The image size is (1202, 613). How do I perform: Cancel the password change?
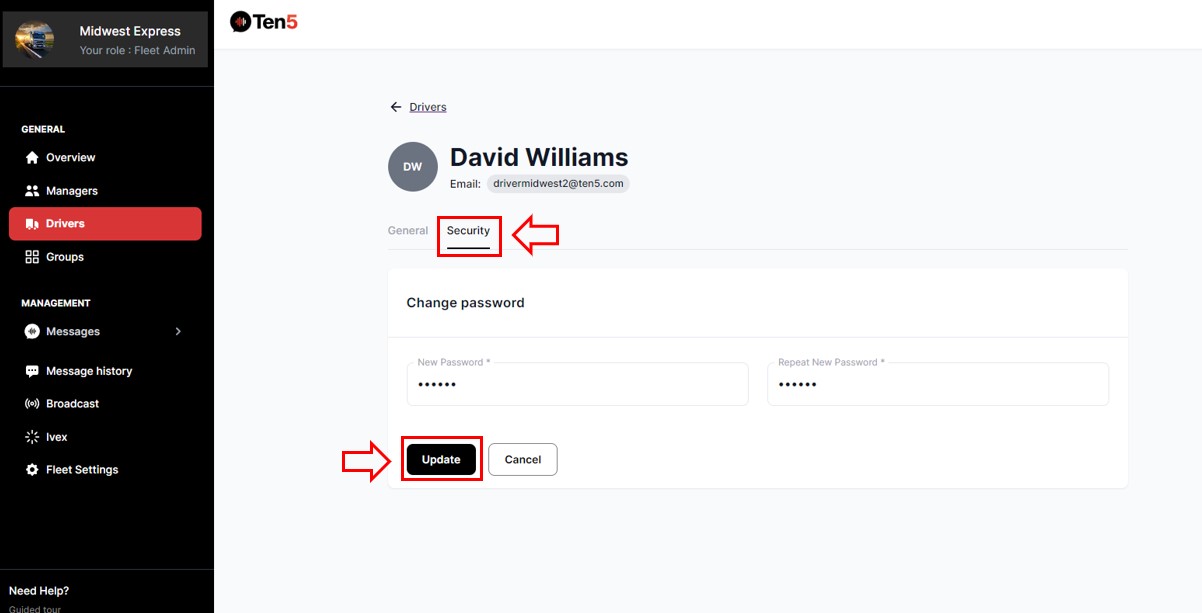pos(522,460)
